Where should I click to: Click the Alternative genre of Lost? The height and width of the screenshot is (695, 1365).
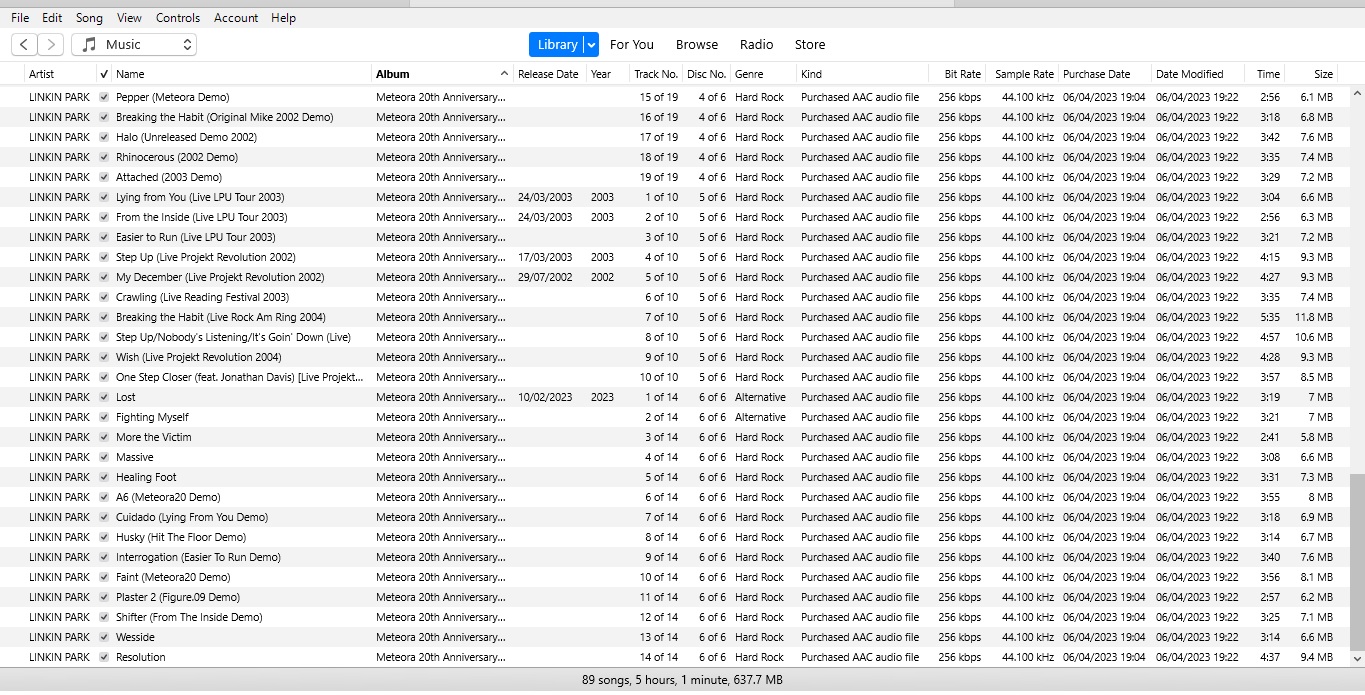coord(760,397)
